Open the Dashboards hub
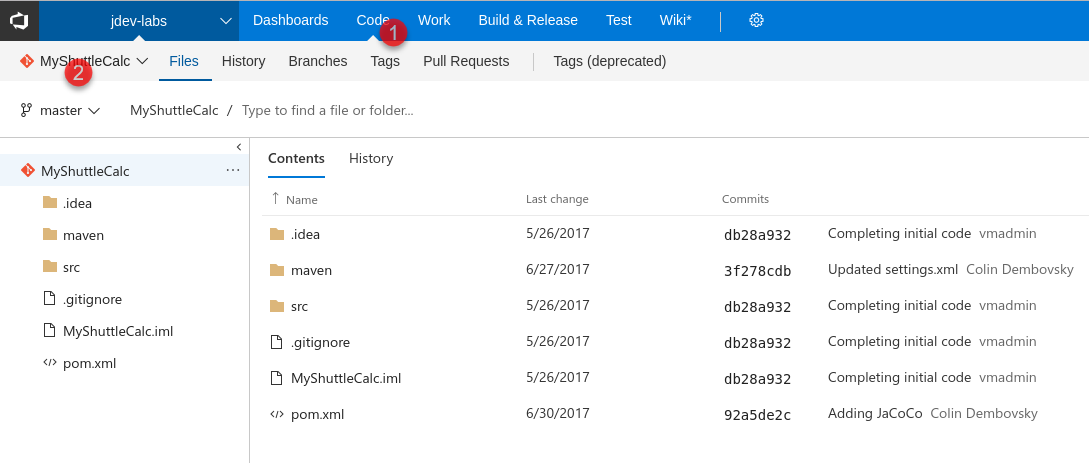1089x463 pixels. (290, 20)
